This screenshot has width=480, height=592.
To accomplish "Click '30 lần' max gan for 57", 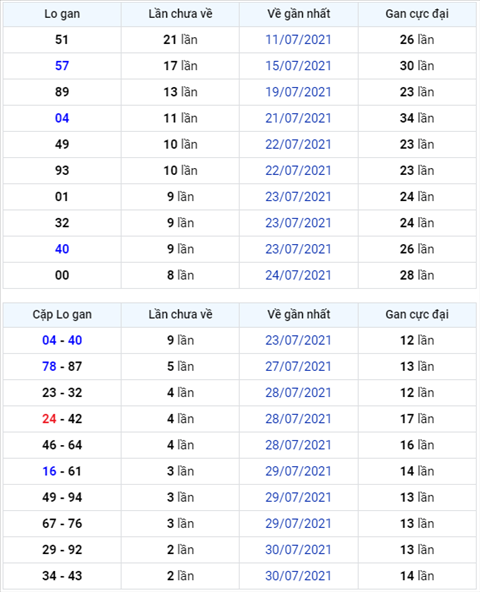I will coord(417,66).
